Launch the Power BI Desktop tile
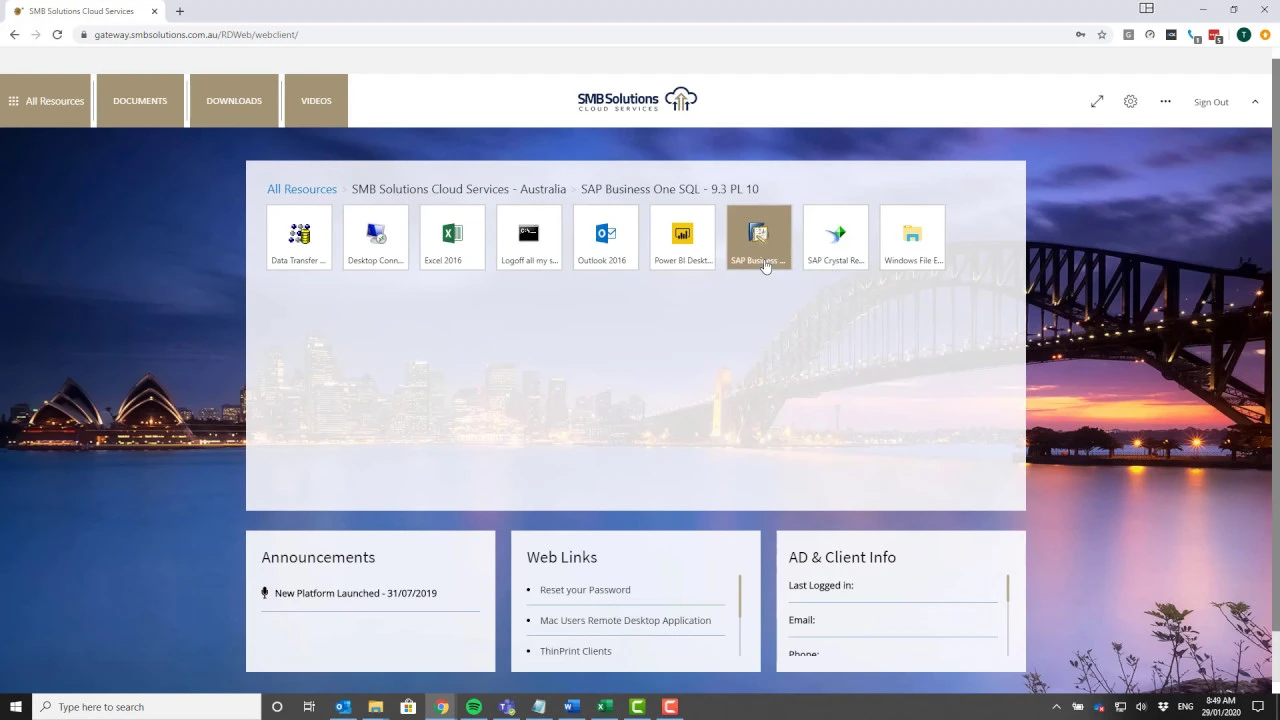 tap(682, 238)
